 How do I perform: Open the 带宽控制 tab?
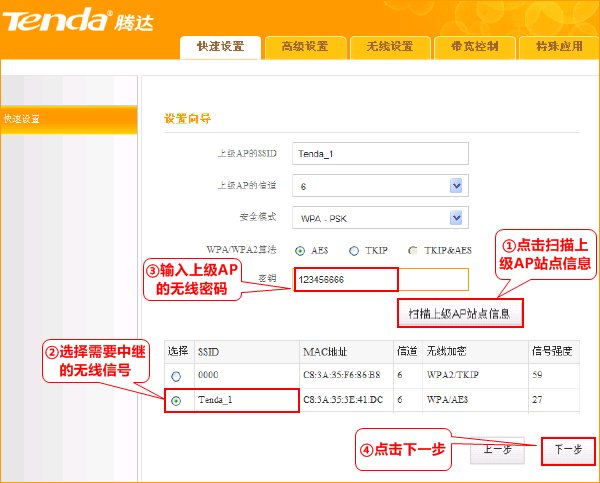click(x=474, y=46)
